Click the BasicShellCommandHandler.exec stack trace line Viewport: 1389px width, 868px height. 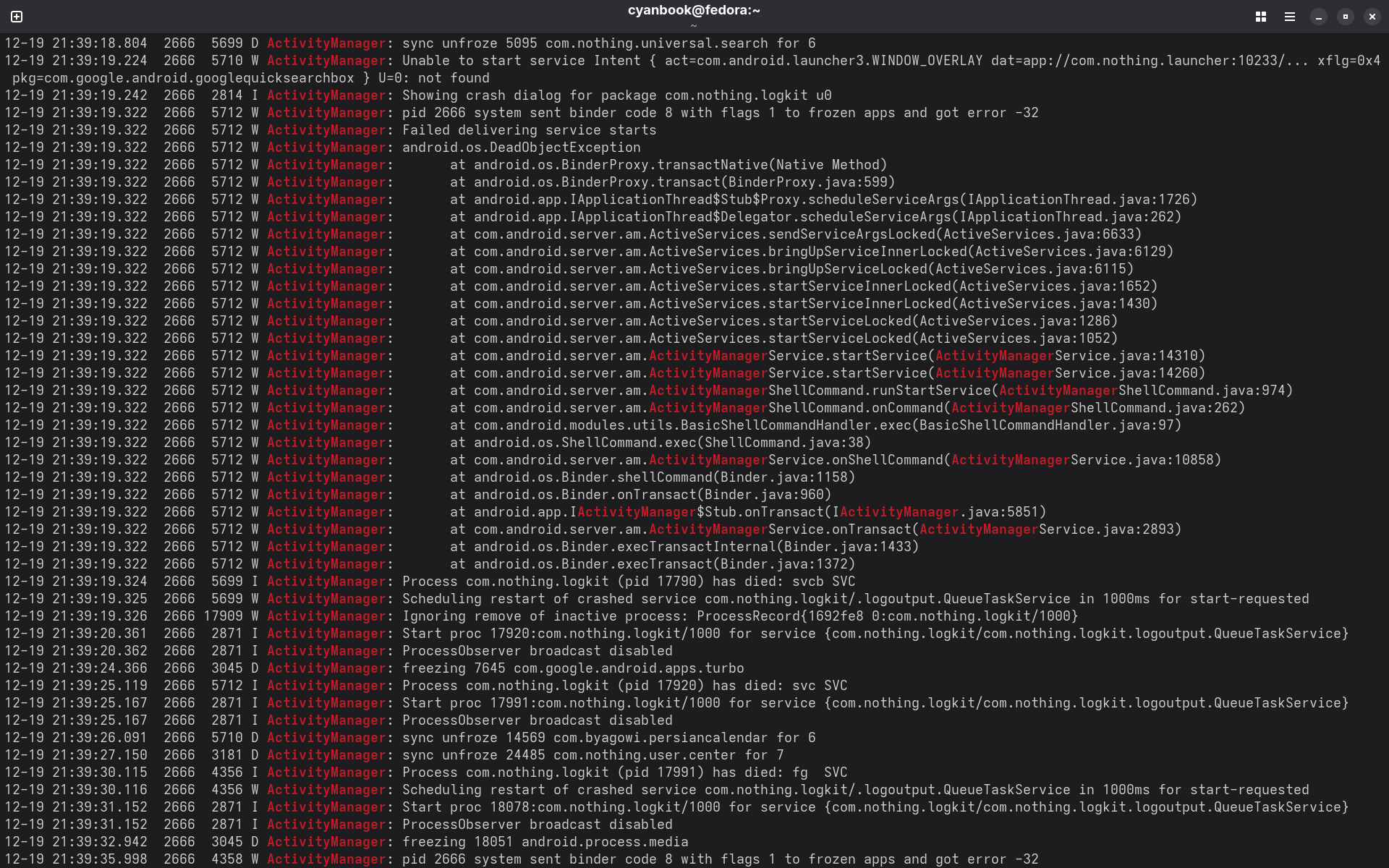tap(815, 425)
